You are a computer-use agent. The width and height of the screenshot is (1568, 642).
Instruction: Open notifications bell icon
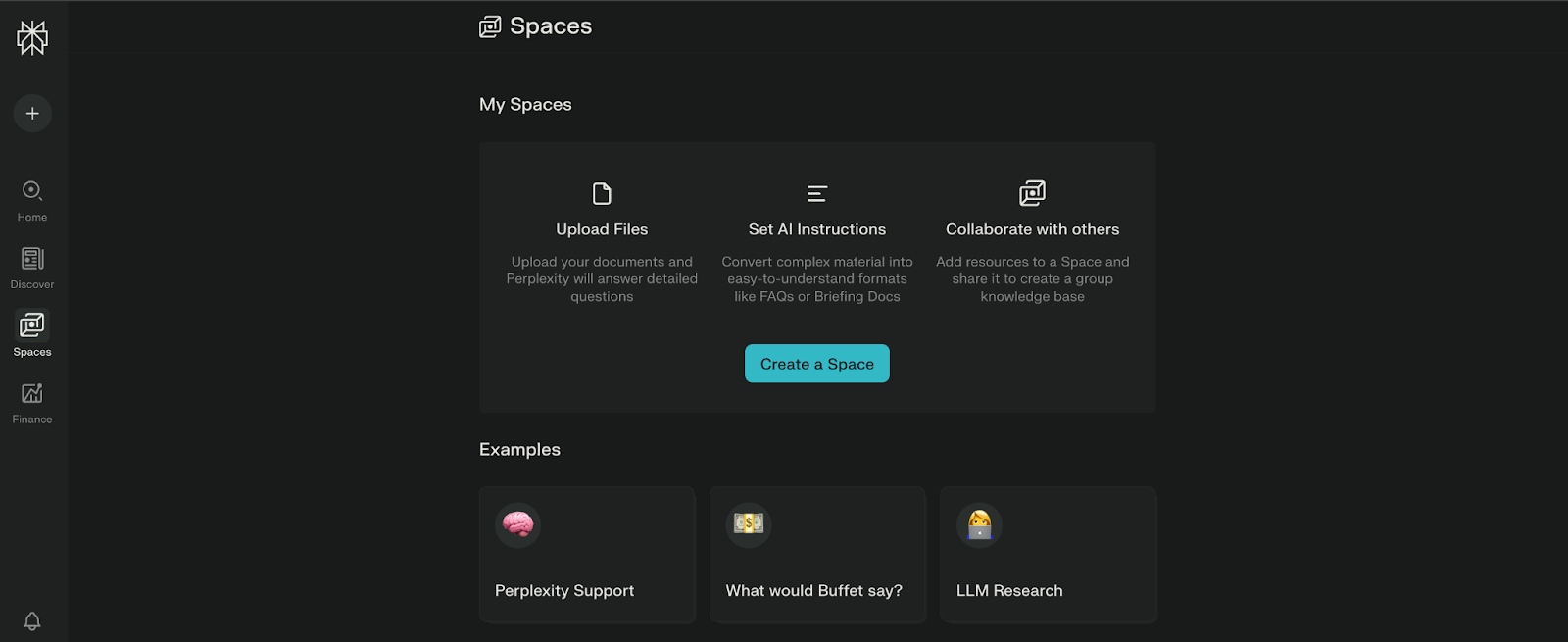(32, 621)
